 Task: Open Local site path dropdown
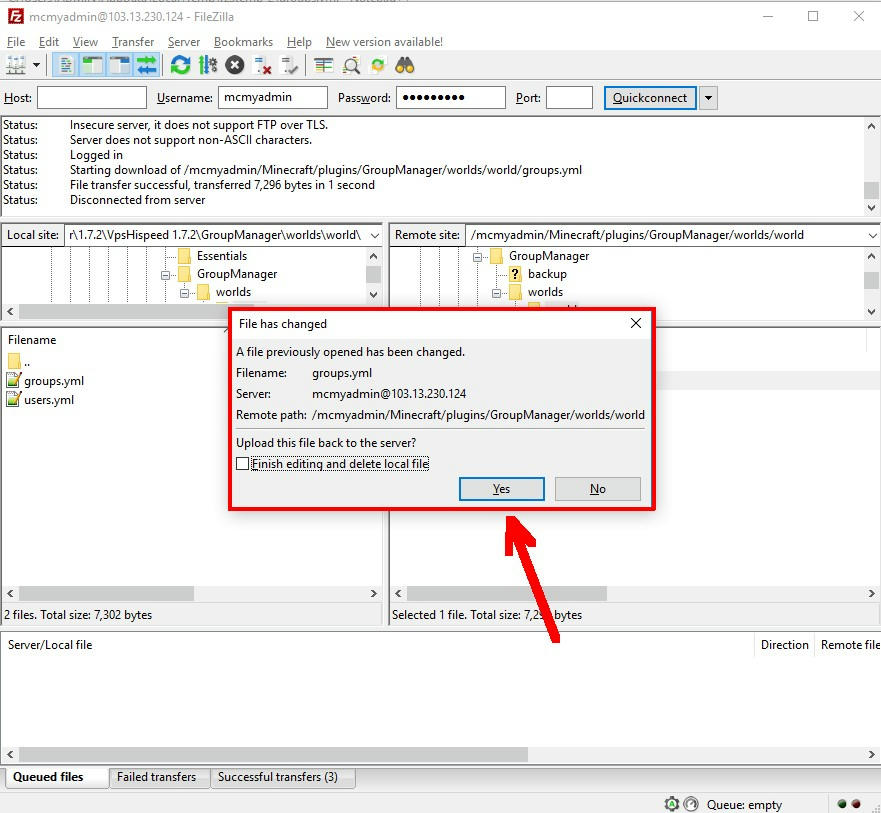coord(375,235)
